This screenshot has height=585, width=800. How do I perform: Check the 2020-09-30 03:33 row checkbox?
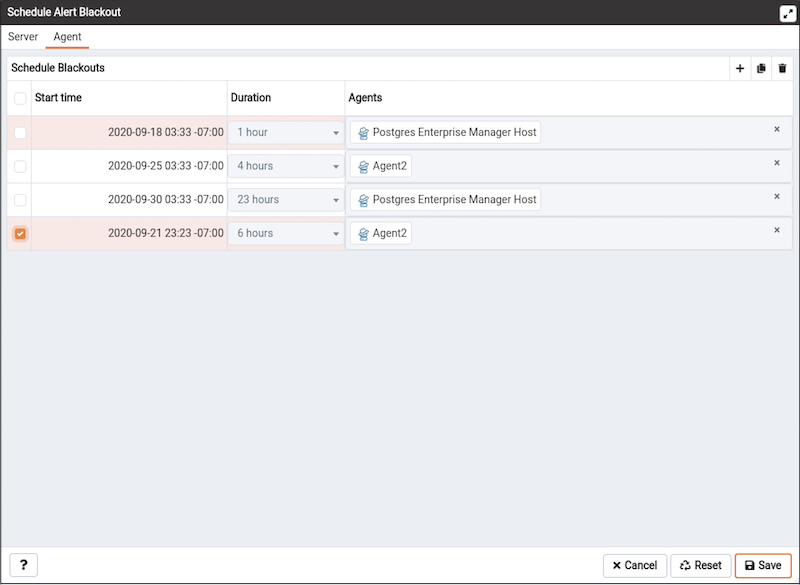coord(20,200)
